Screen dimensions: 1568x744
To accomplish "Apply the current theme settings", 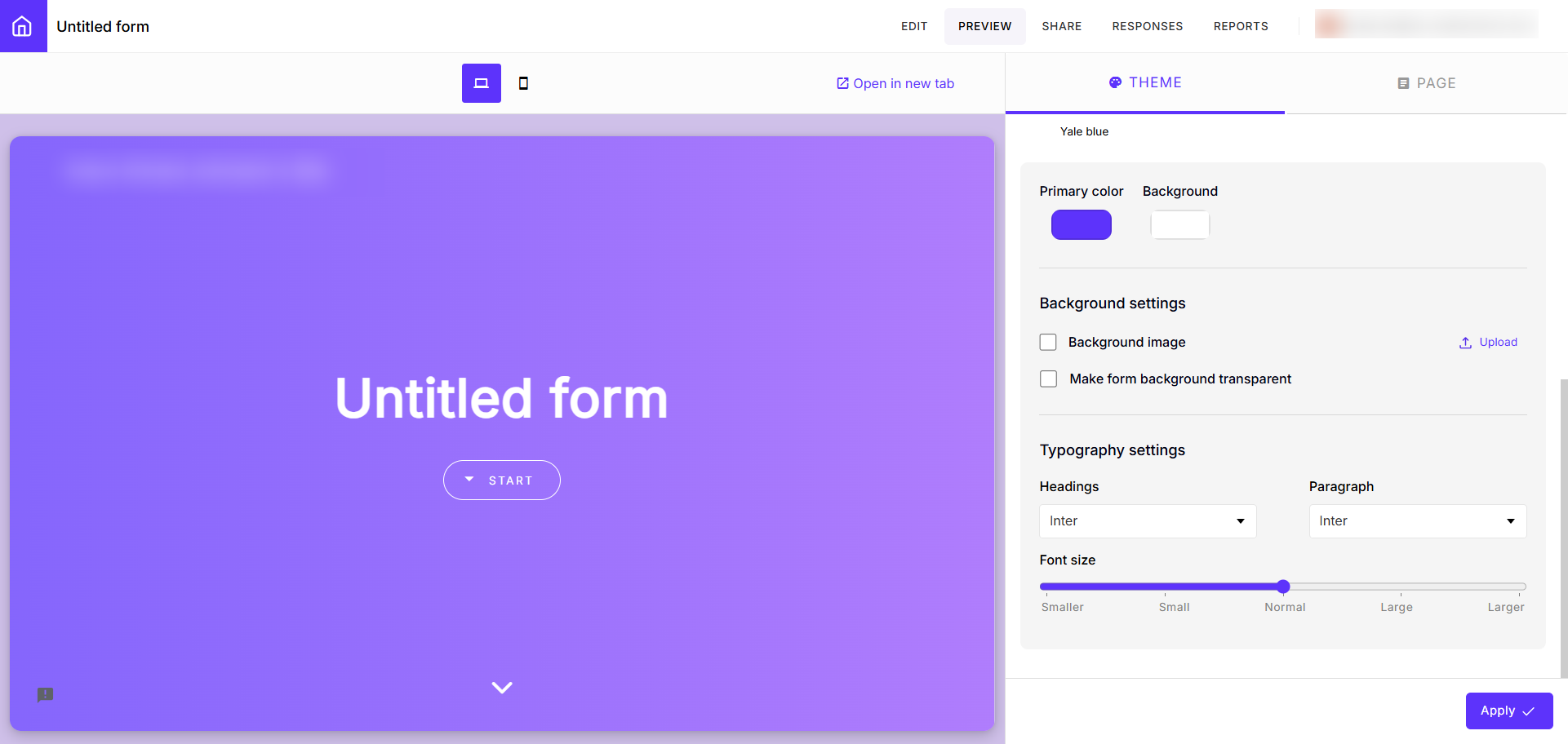I will 1508,711.
